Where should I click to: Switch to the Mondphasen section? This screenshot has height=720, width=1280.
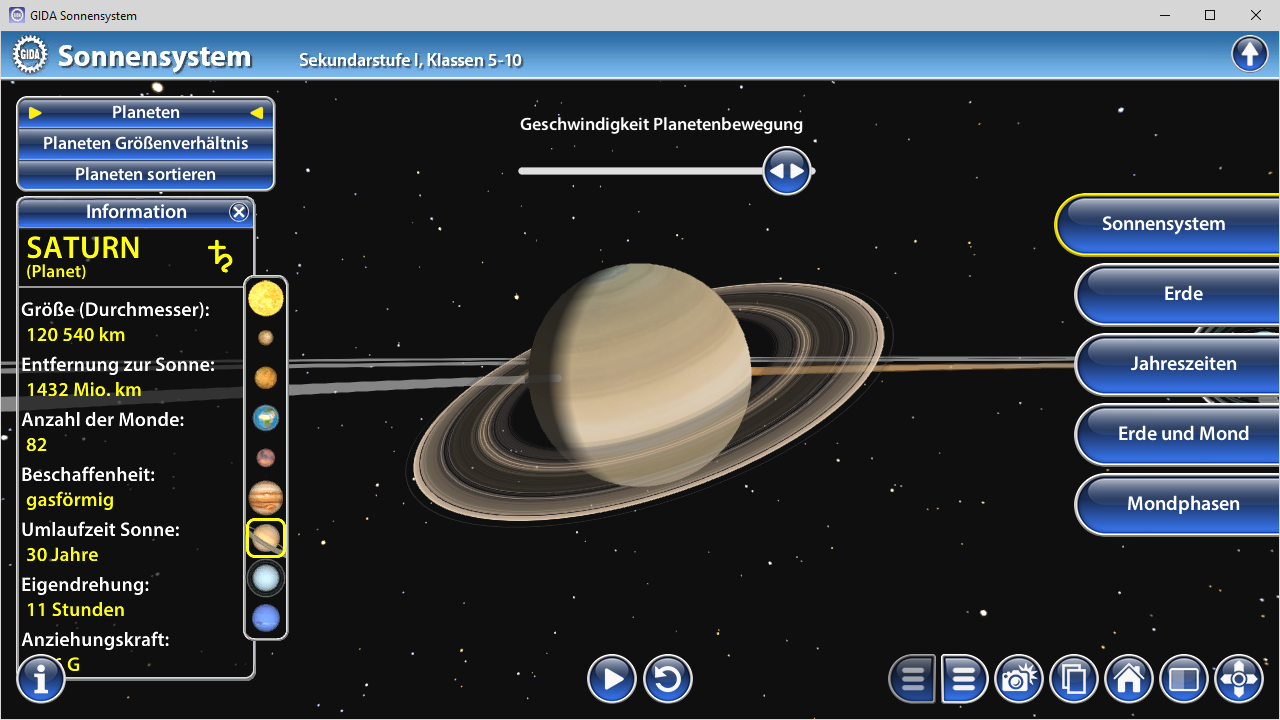click(1182, 504)
